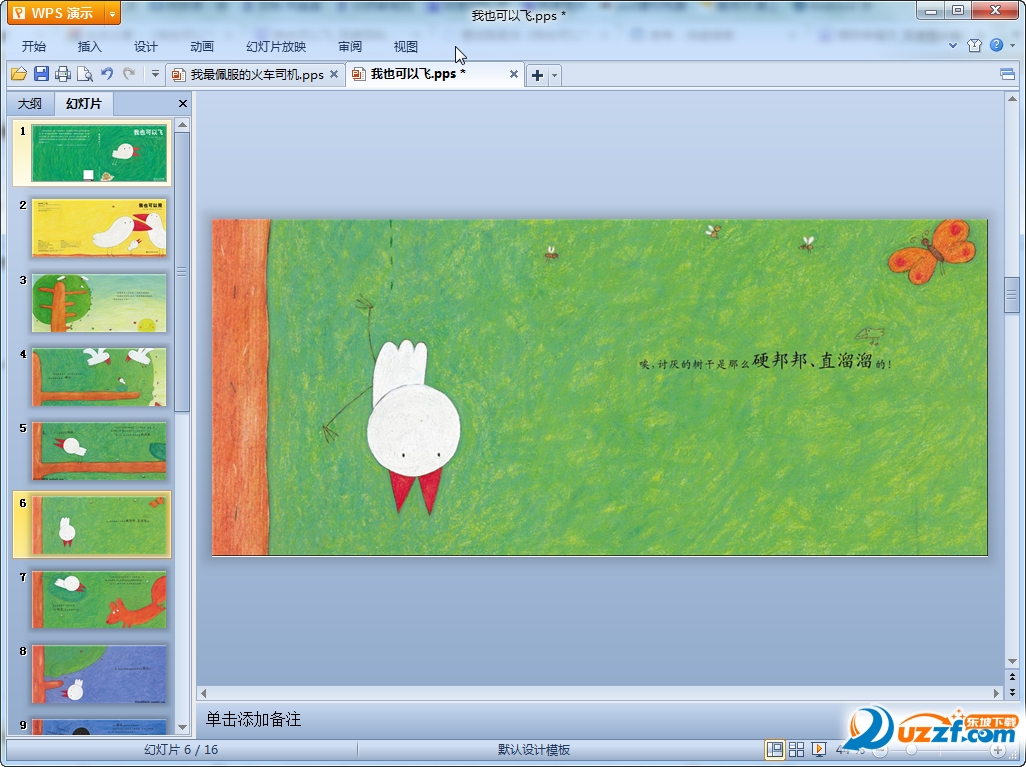The image size is (1026, 767).
Task: Open the 视图 menu tab
Action: 406,46
